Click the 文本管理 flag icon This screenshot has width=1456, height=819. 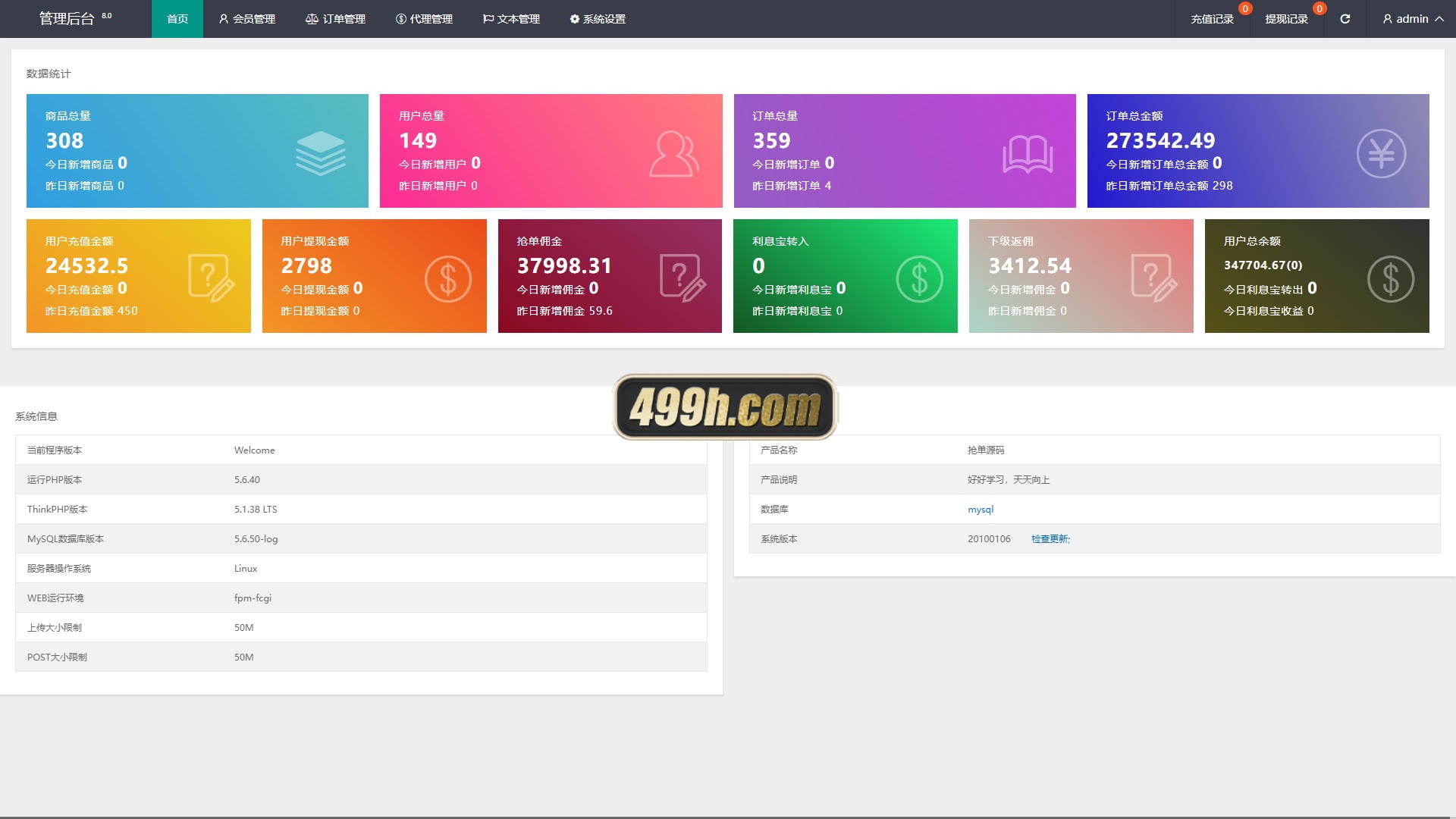click(488, 19)
